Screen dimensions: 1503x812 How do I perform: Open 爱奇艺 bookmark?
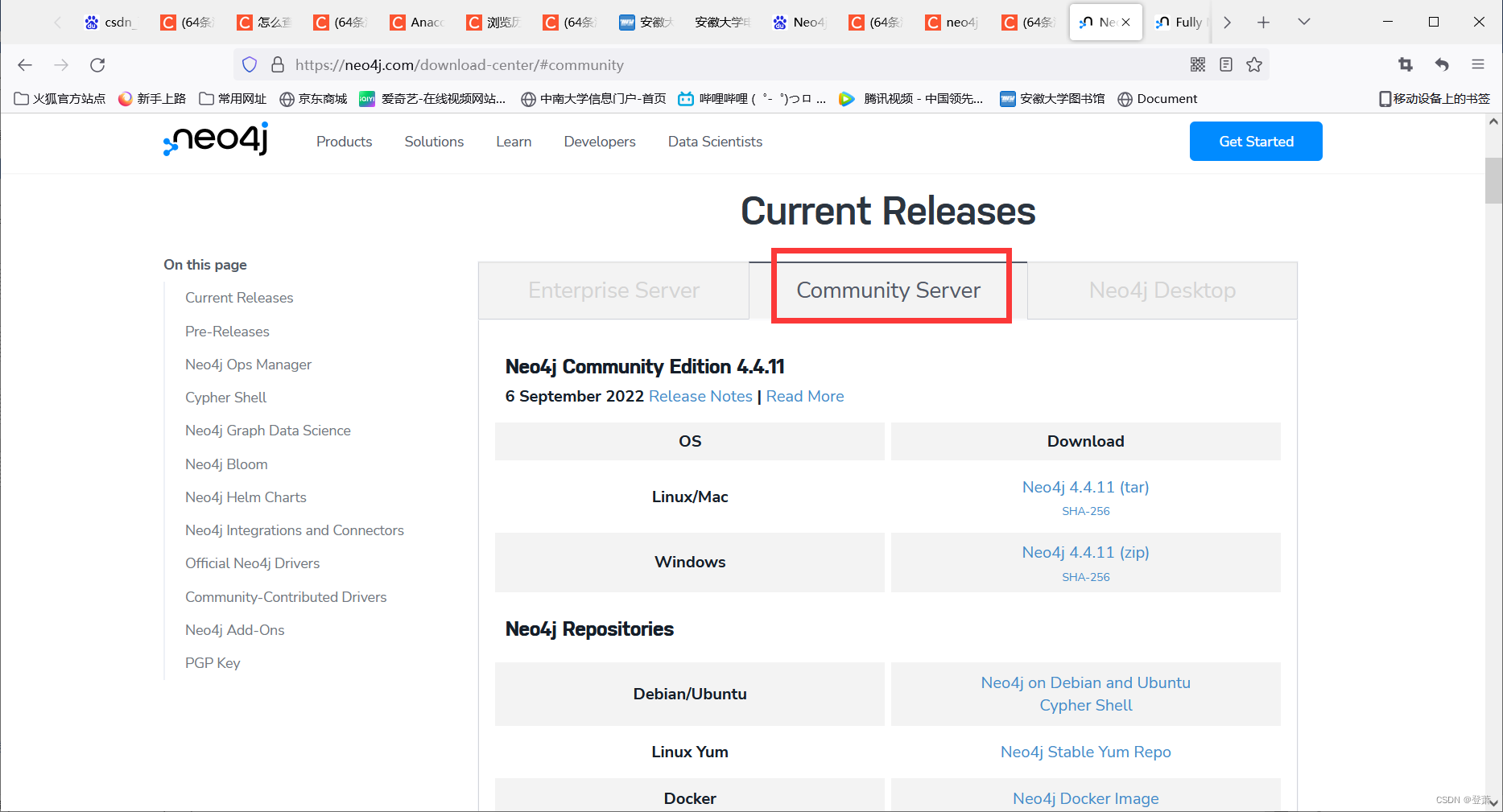pyautogui.click(x=433, y=99)
